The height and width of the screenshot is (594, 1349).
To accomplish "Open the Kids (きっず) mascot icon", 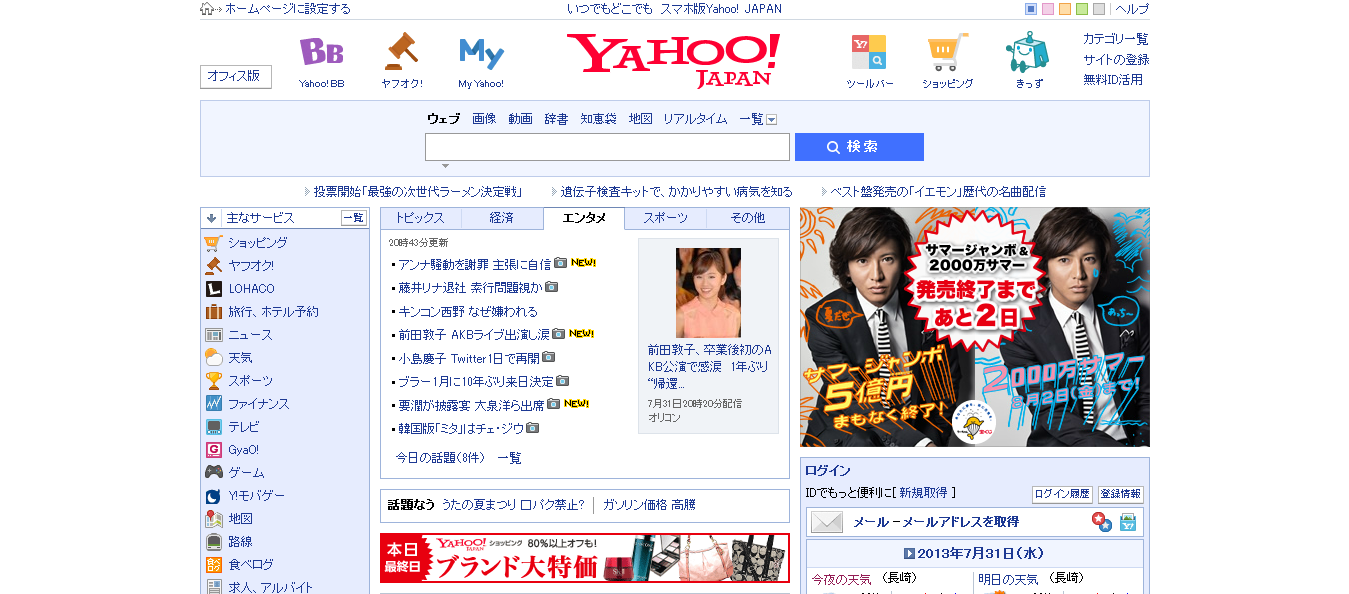I will tap(1027, 52).
